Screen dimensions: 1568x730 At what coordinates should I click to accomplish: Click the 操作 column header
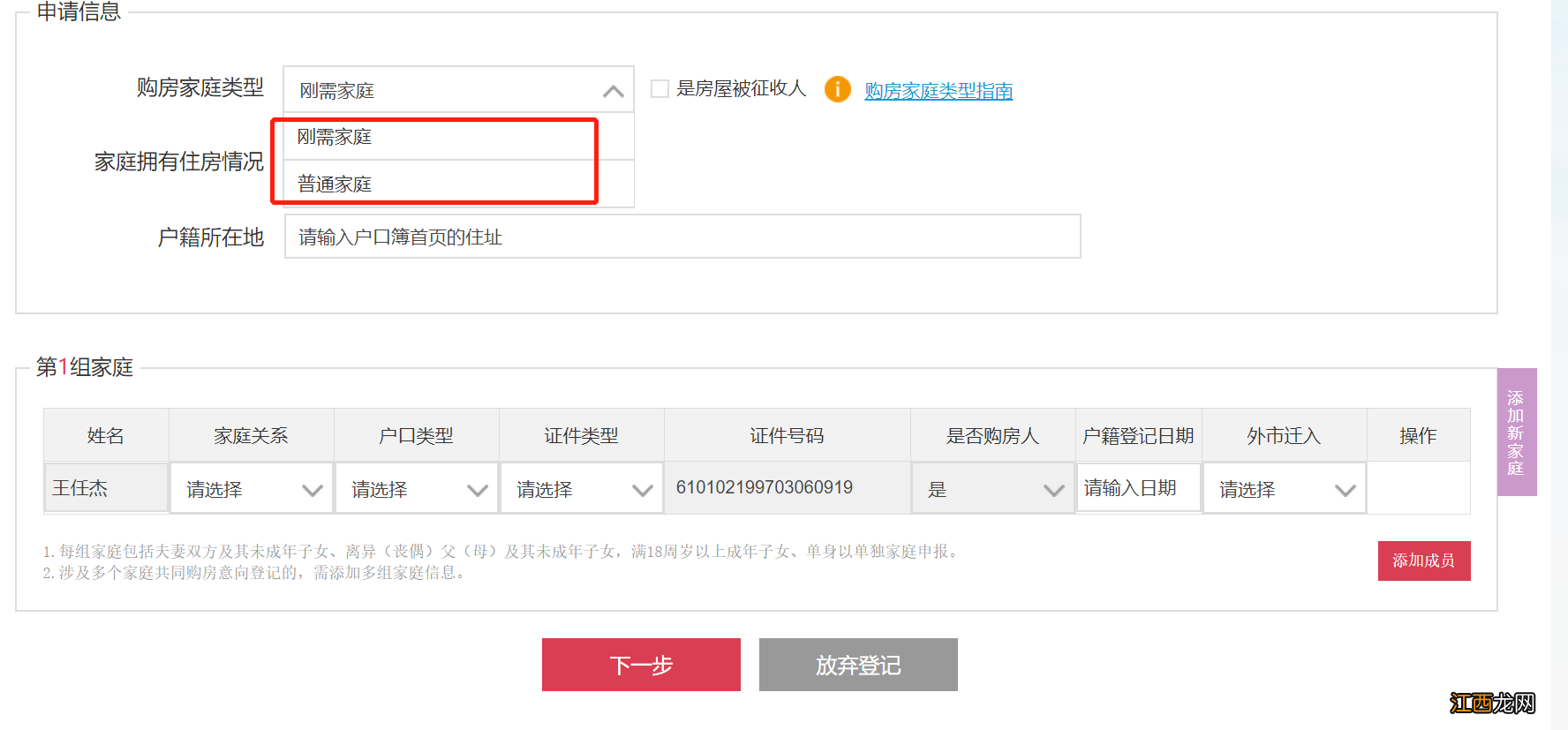click(x=1418, y=435)
